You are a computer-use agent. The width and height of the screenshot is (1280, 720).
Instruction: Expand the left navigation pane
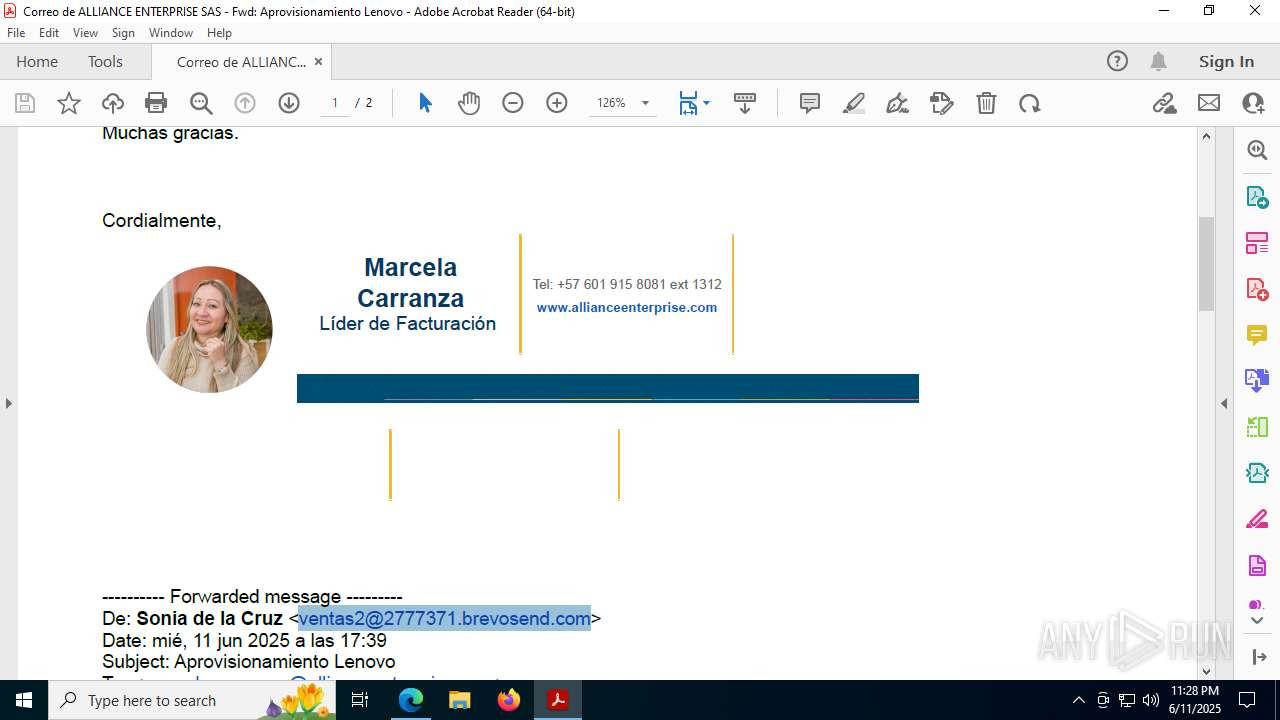(x=8, y=403)
